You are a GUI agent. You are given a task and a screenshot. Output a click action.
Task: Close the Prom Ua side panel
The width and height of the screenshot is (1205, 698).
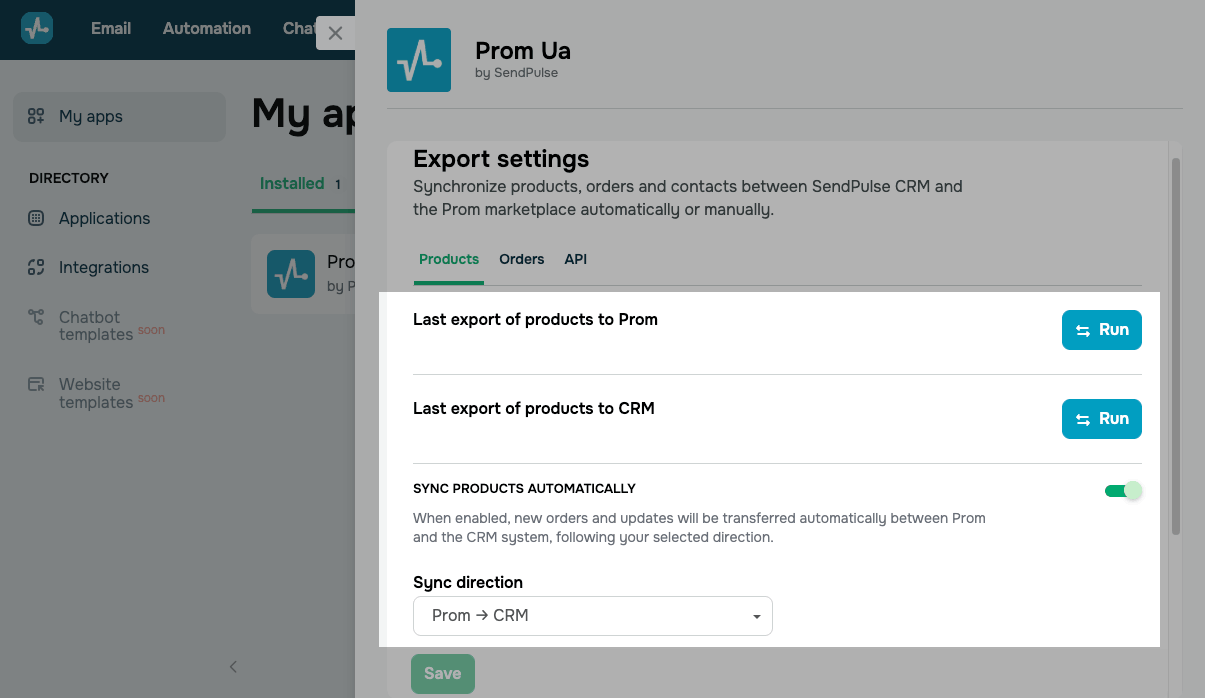coord(335,33)
